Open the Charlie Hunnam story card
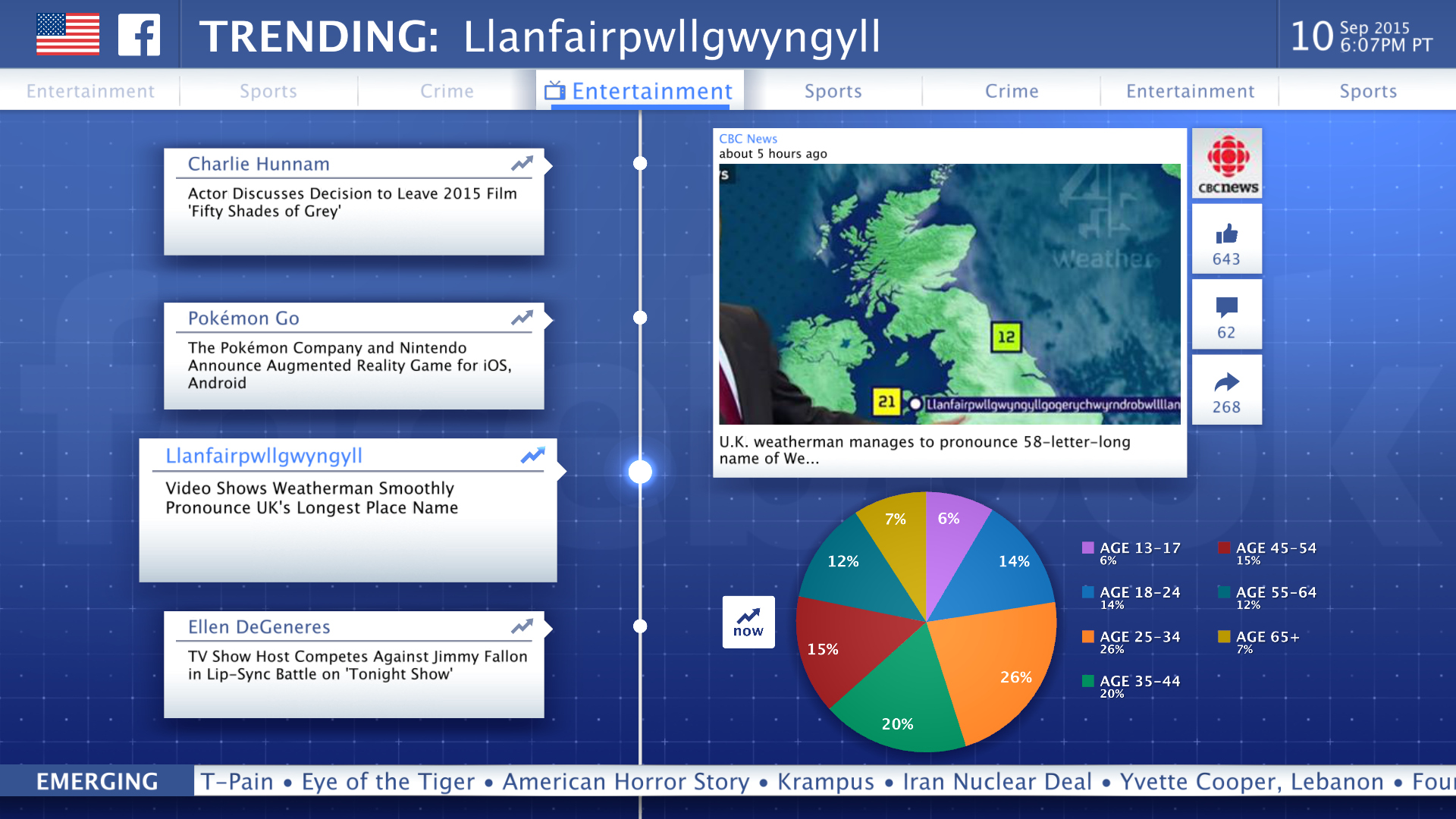1456x819 pixels. pos(354,202)
